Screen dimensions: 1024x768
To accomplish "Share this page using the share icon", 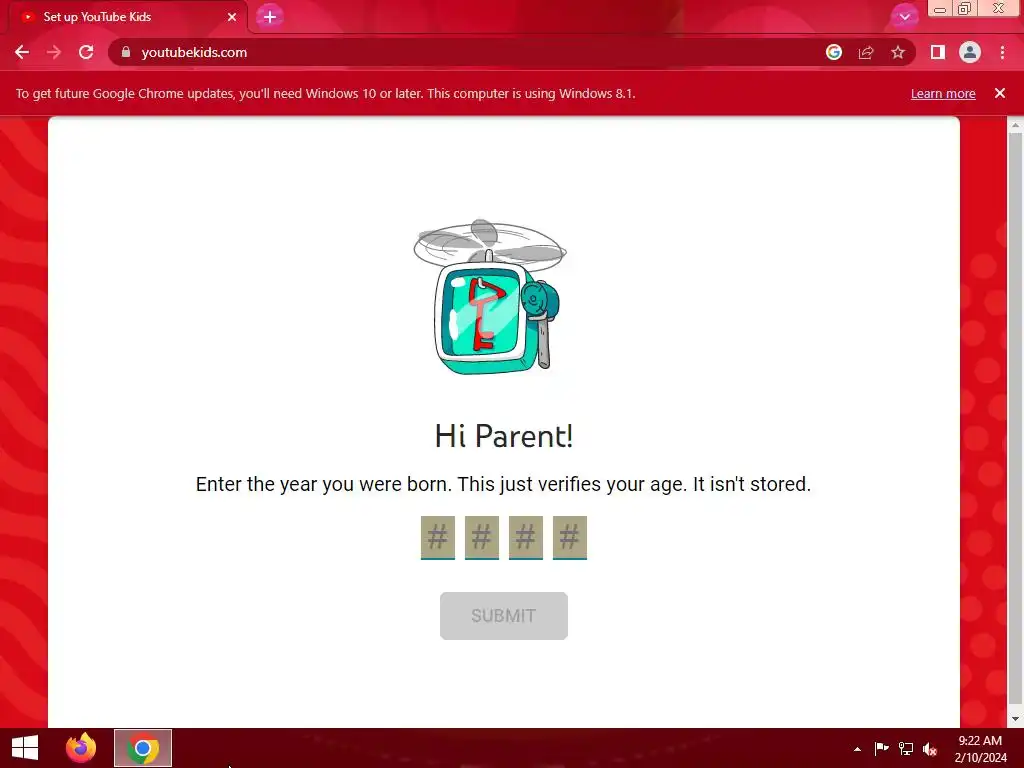I will (866, 52).
